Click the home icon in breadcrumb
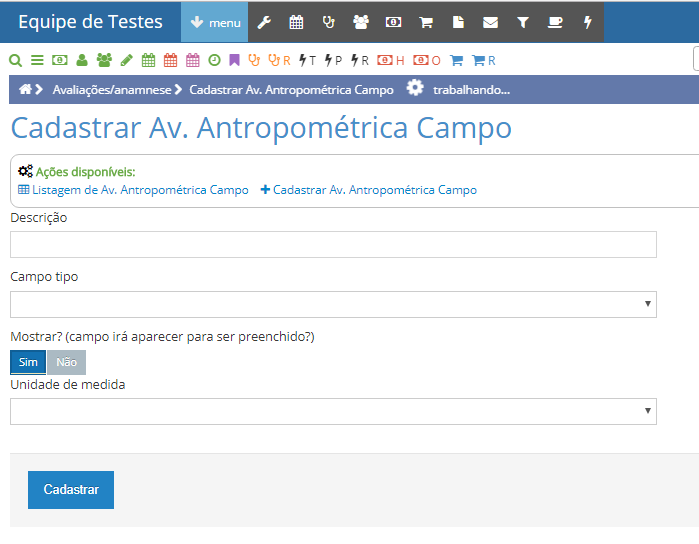Image resolution: width=699 pixels, height=544 pixels. [x=25, y=89]
